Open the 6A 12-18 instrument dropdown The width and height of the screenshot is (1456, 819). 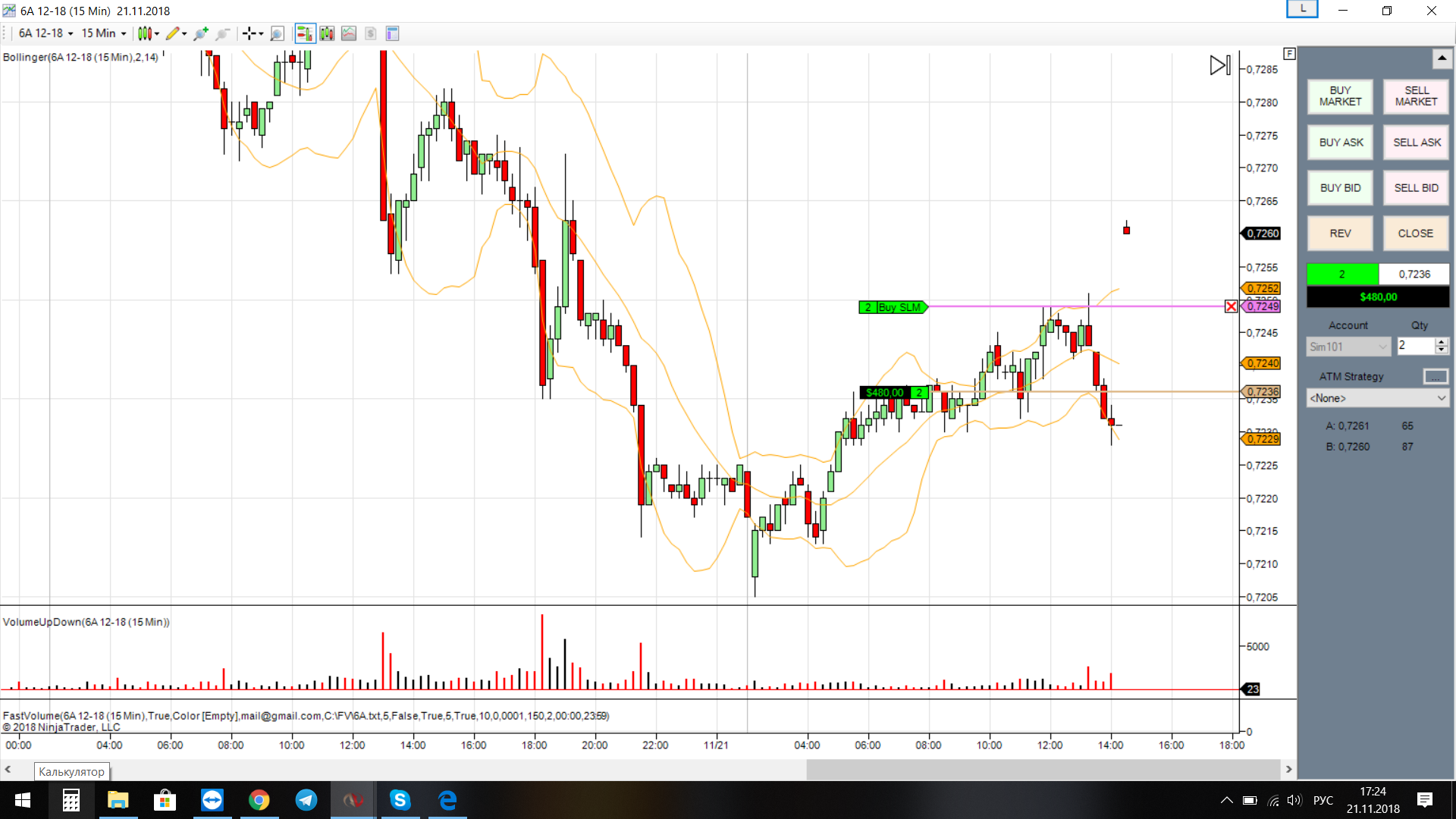click(x=45, y=33)
